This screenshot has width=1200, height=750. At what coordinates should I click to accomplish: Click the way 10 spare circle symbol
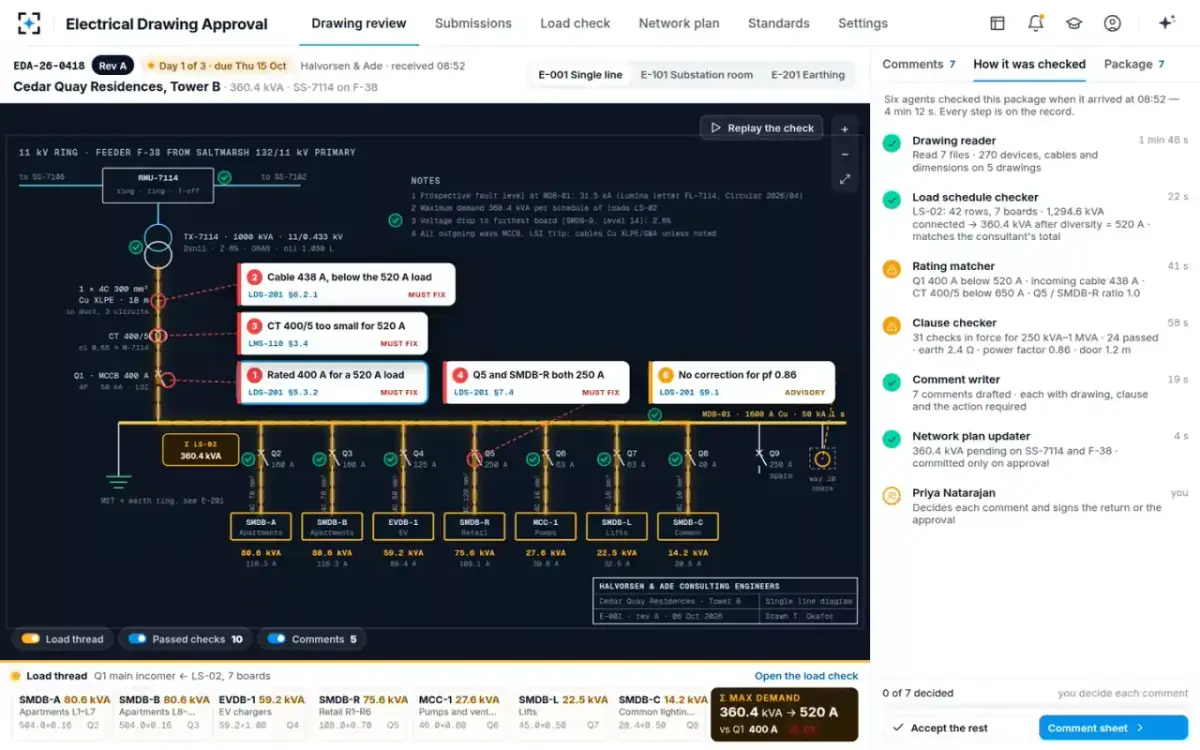point(822,459)
